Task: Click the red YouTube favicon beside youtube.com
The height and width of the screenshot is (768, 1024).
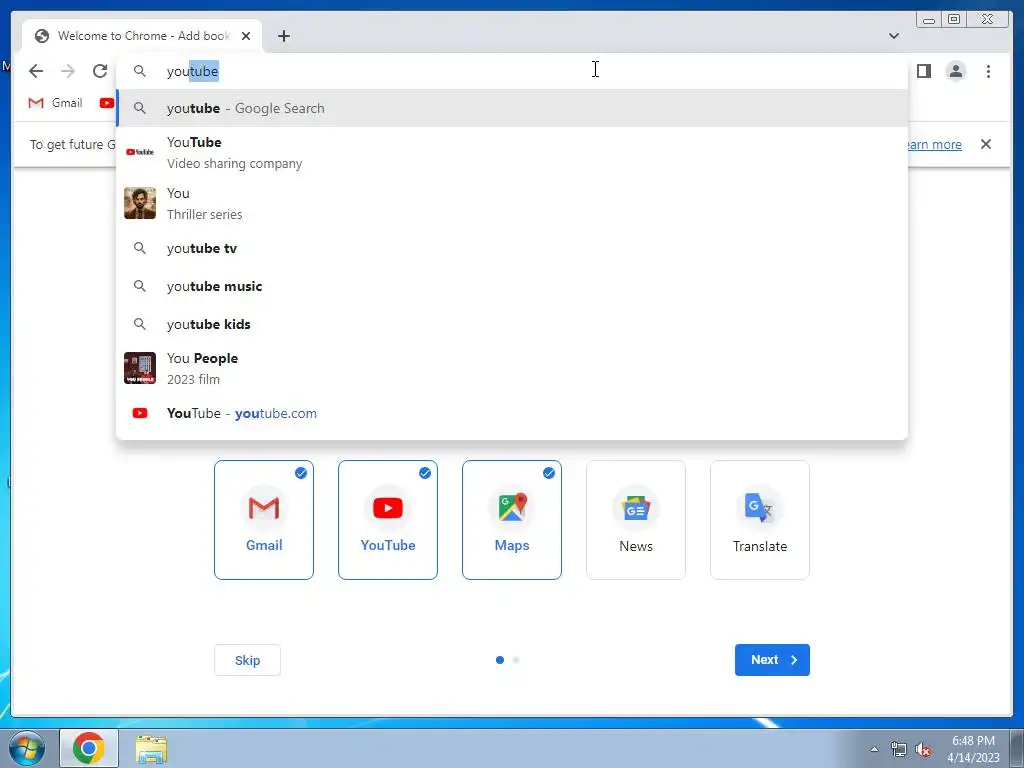Action: click(140, 413)
